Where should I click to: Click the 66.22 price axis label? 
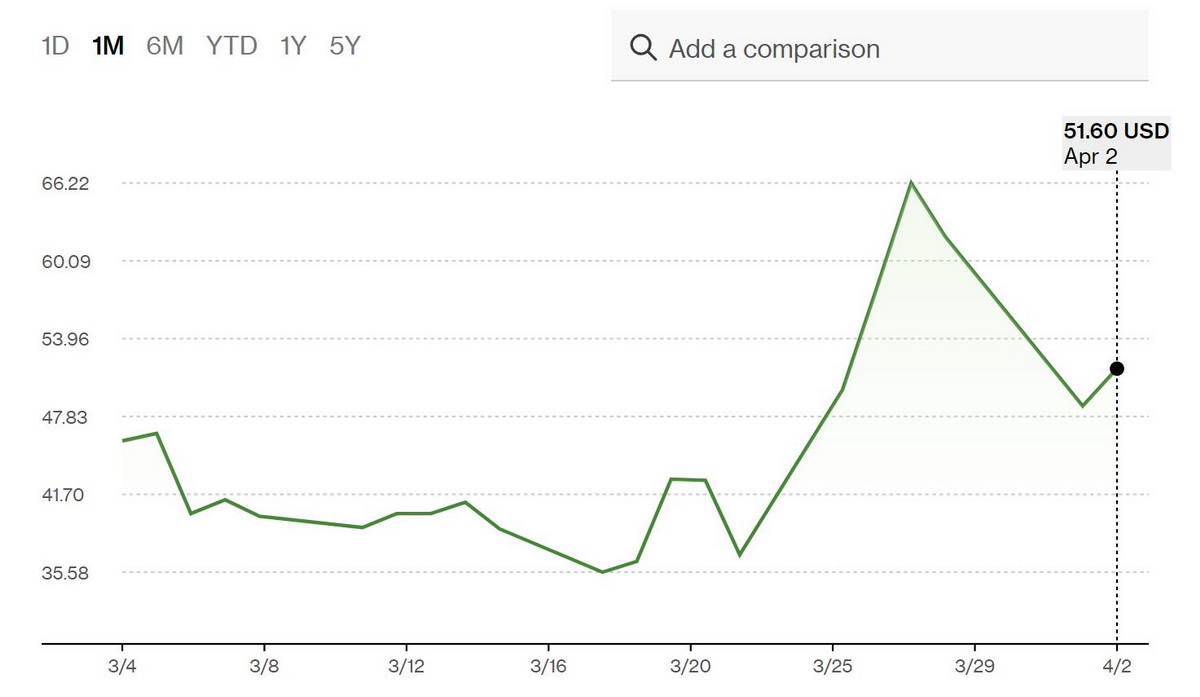tap(67, 183)
